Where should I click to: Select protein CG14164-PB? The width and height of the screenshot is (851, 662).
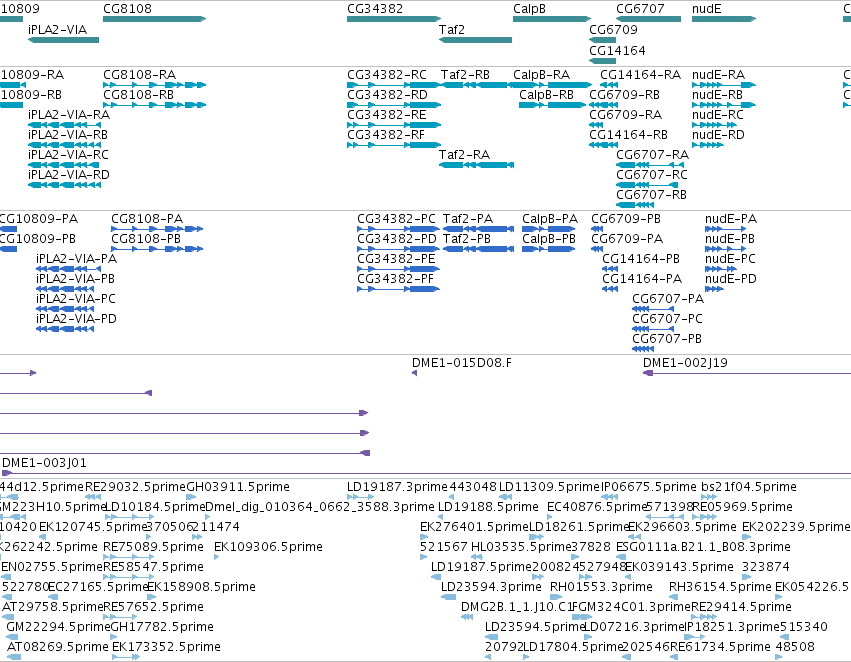(641, 259)
